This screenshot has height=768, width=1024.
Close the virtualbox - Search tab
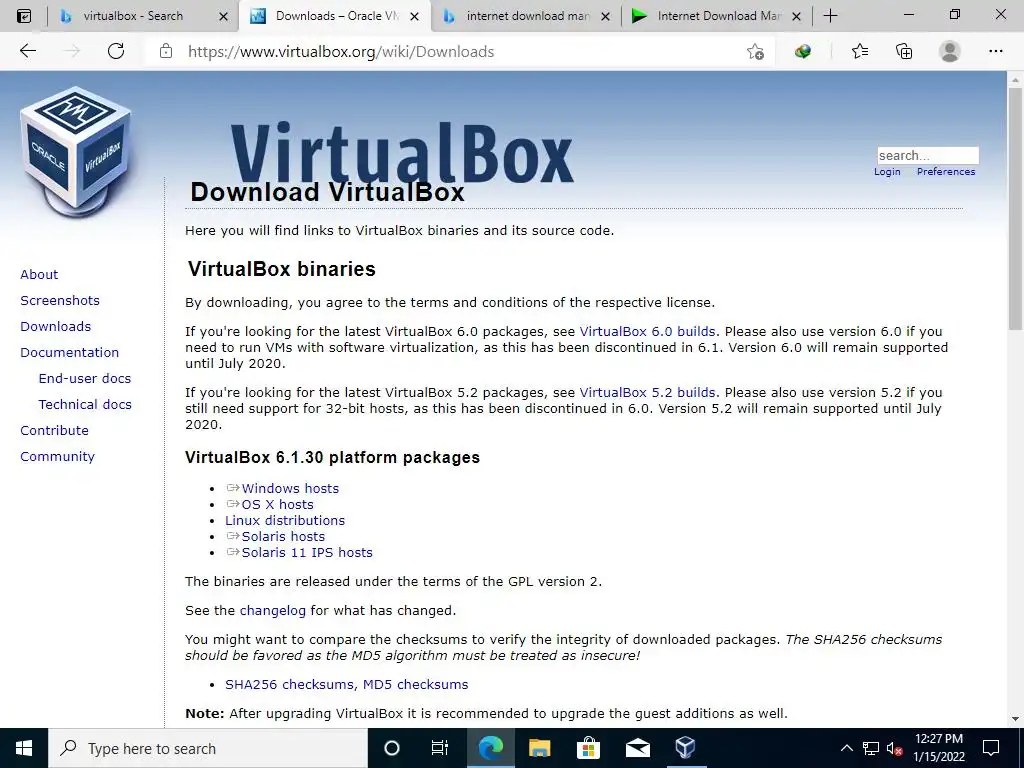click(x=223, y=16)
